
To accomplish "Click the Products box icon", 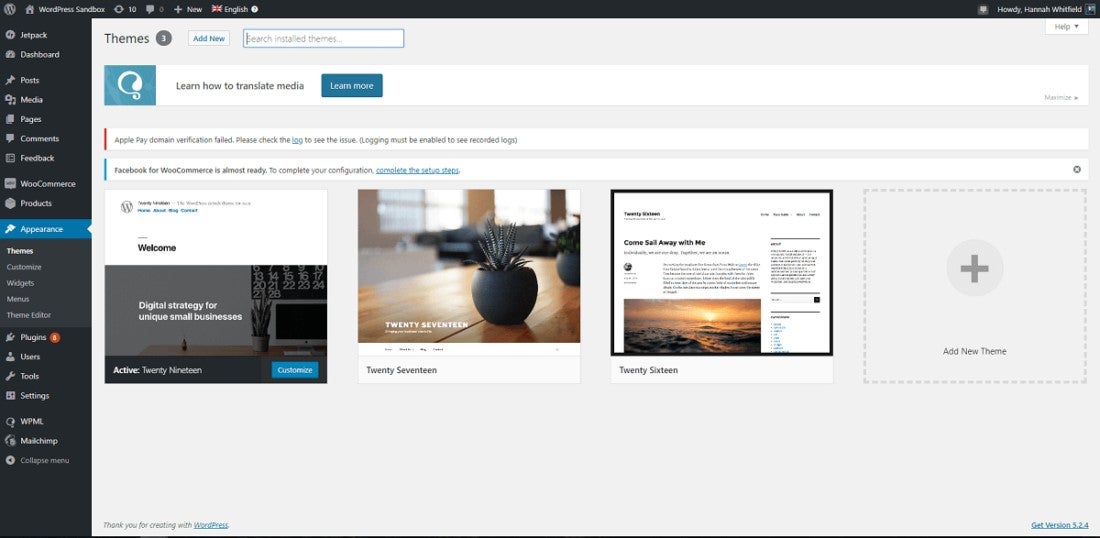I will tap(10, 203).
